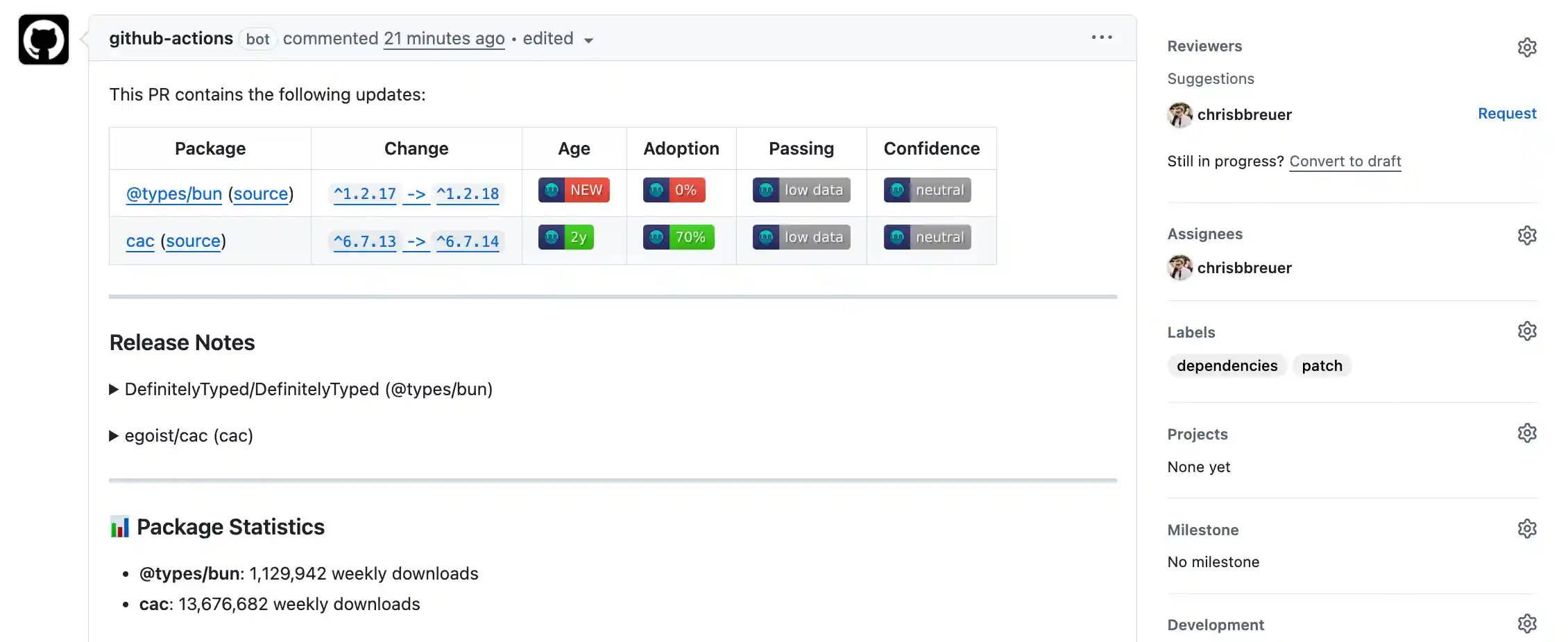
Task: Open the @types/bun package link
Action: tap(174, 193)
